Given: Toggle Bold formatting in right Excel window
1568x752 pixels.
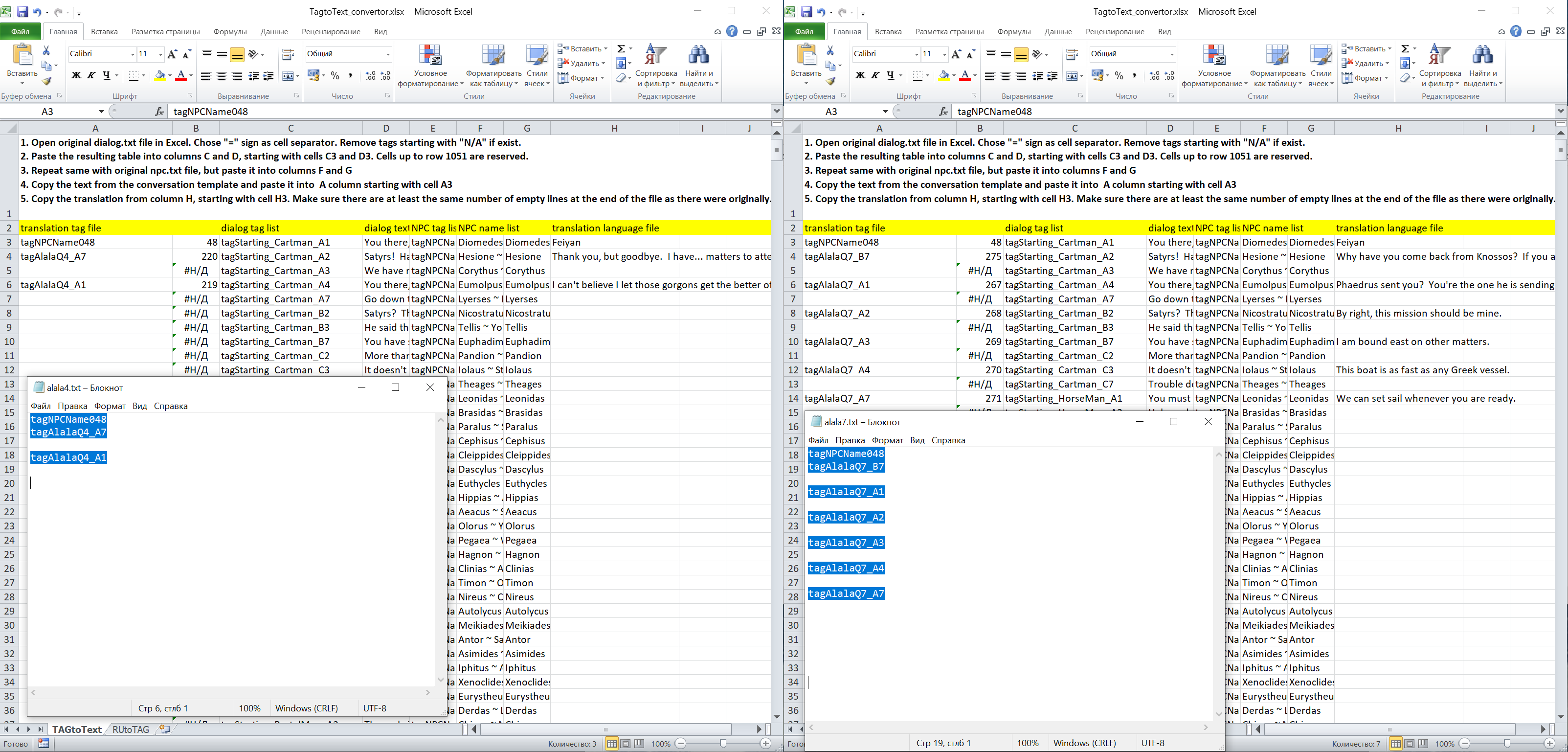Looking at the screenshot, I should [860, 75].
